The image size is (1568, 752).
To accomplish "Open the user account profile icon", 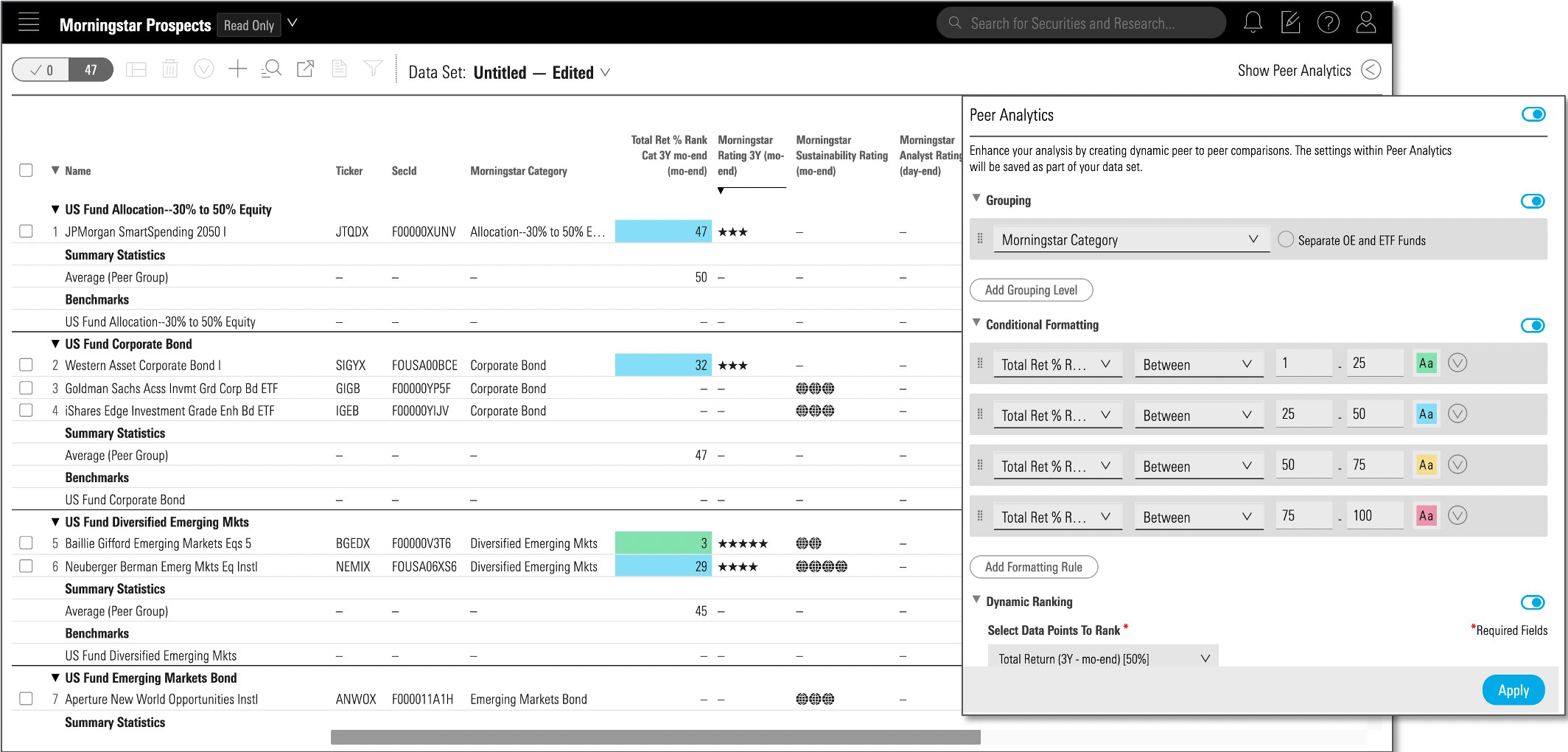I will [1365, 23].
